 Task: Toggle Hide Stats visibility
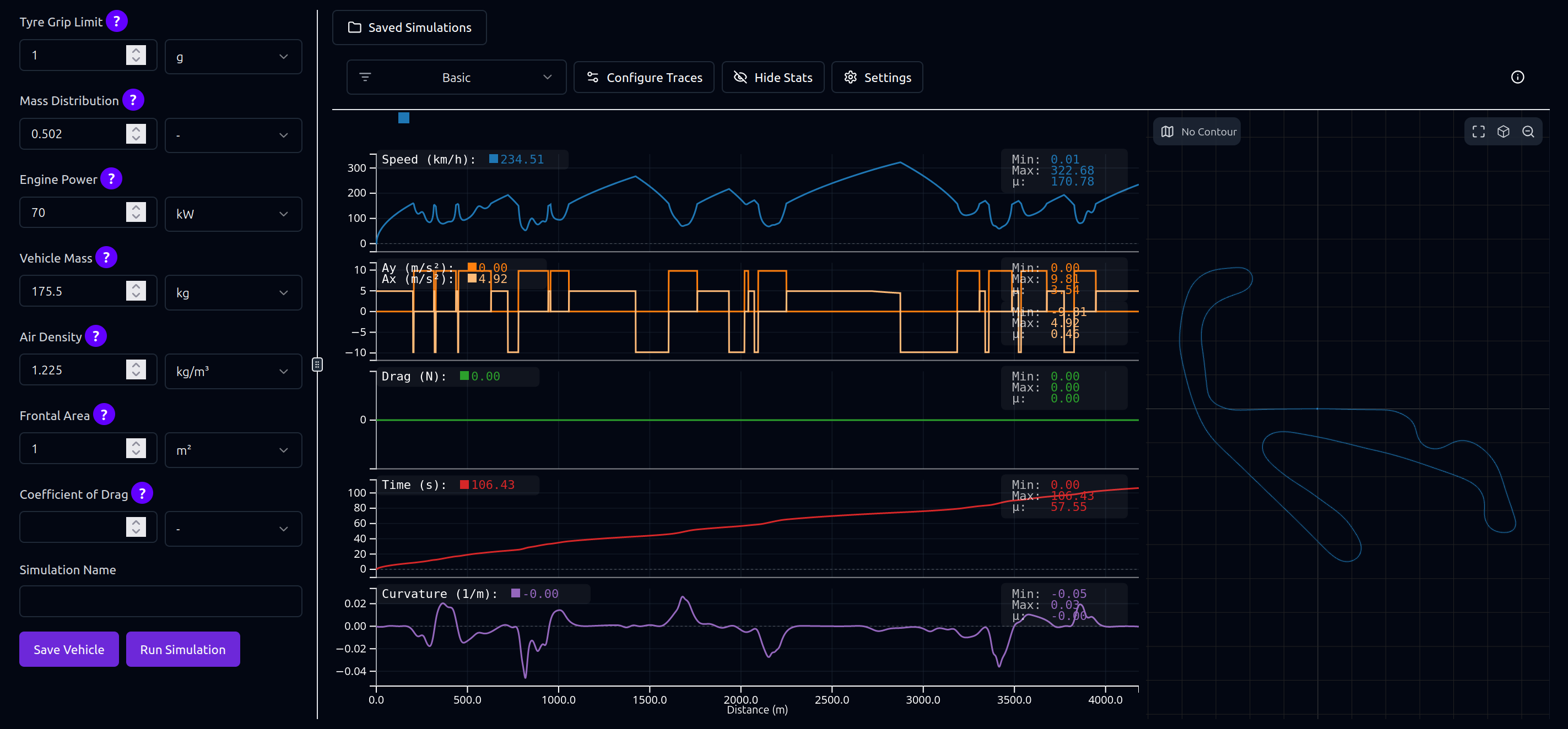coord(772,77)
